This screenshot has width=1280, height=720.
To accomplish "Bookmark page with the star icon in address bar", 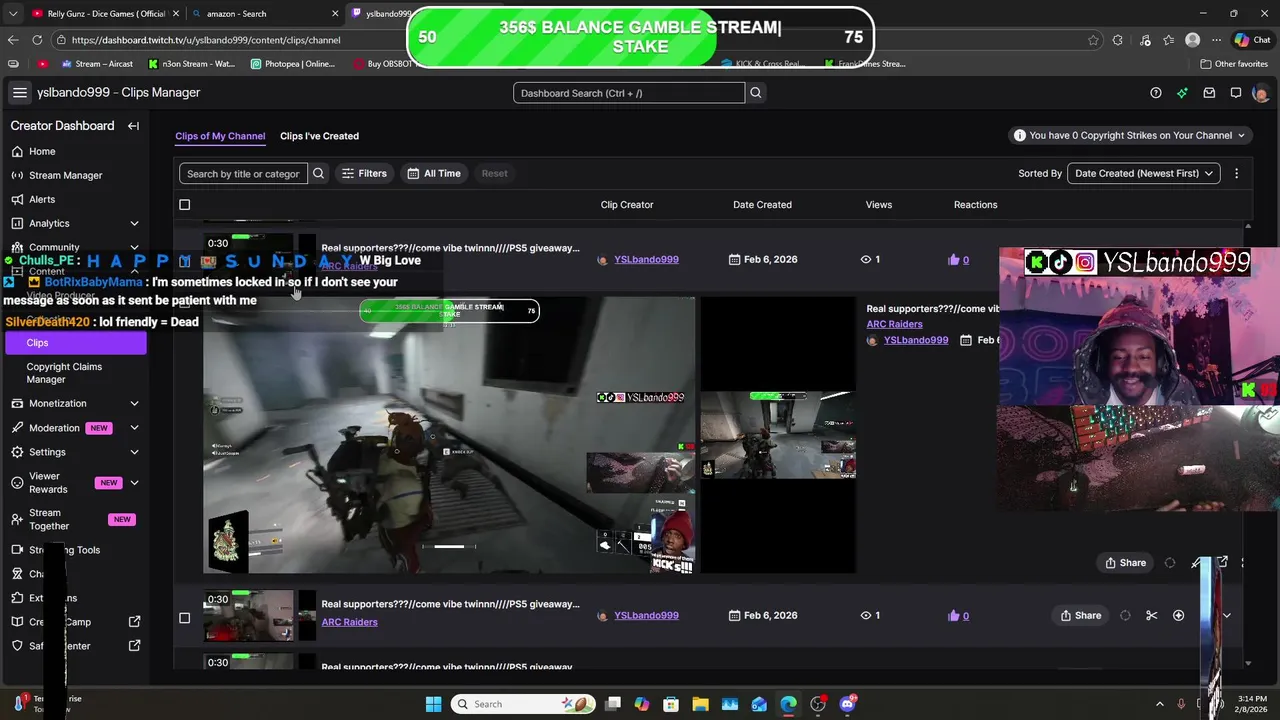I will [1092, 40].
